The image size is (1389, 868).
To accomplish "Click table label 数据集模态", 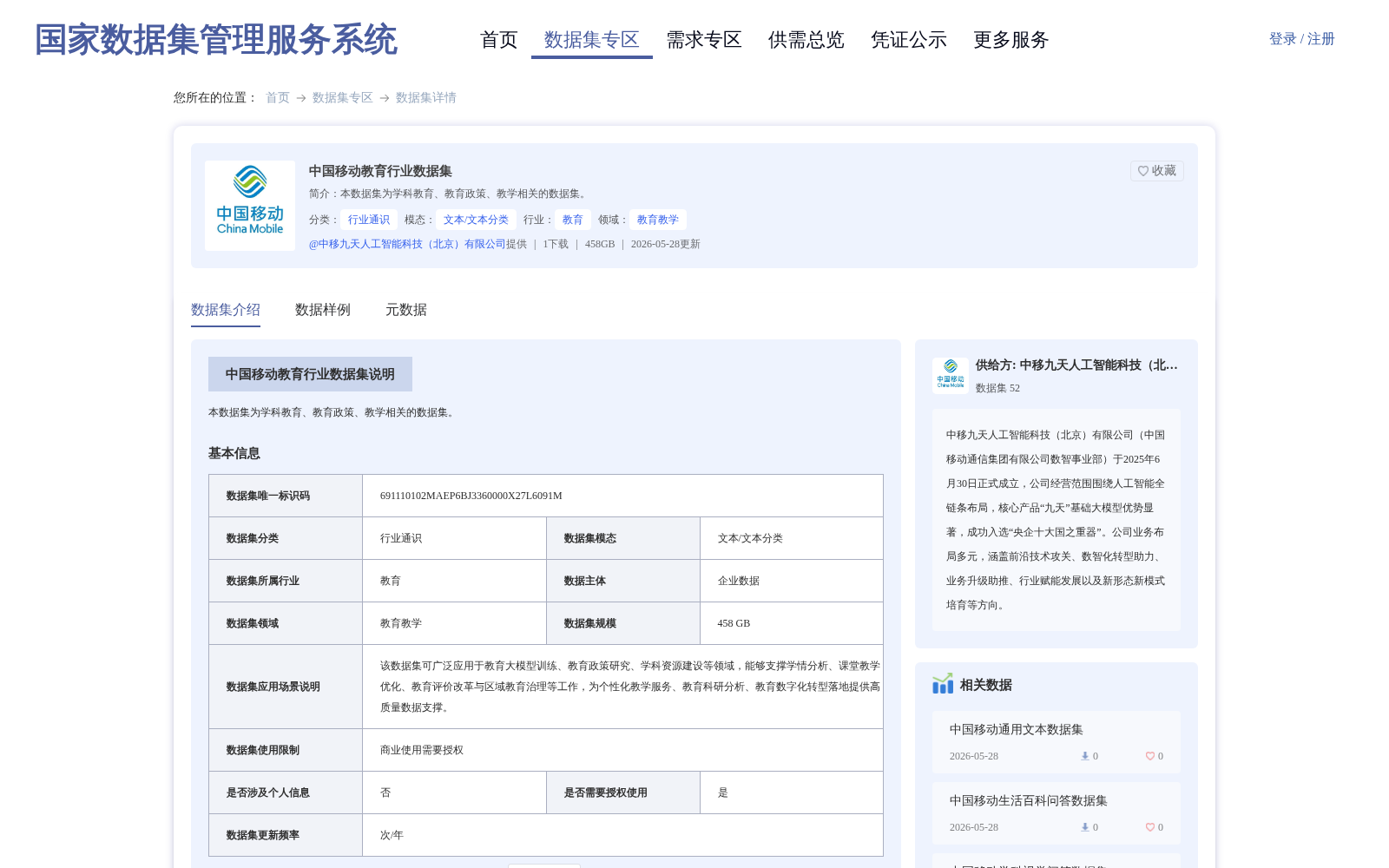I will (590, 538).
